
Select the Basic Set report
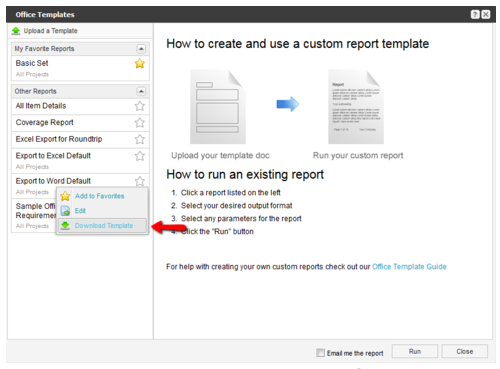point(80,68)
